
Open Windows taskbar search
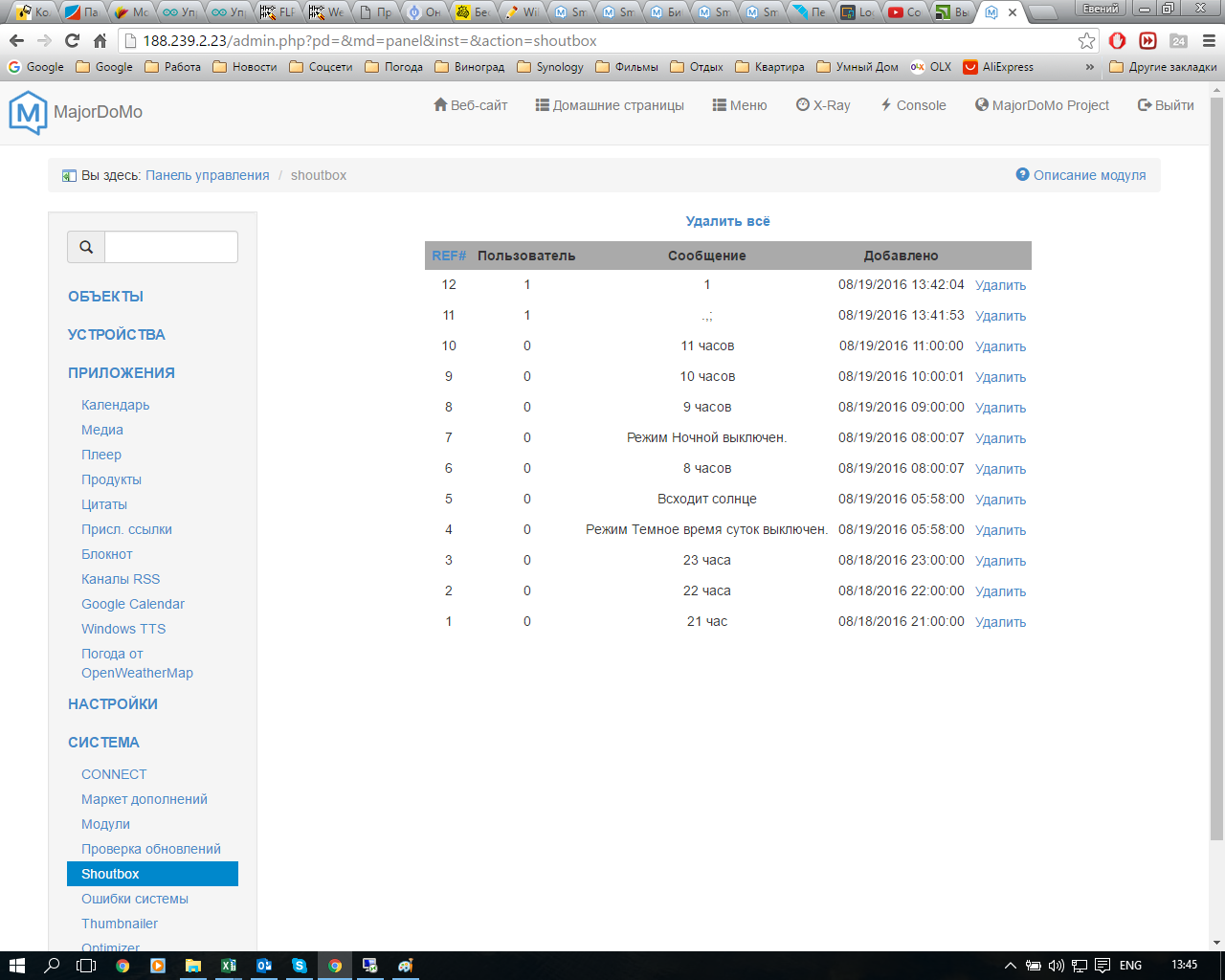[x=52, y=966]
